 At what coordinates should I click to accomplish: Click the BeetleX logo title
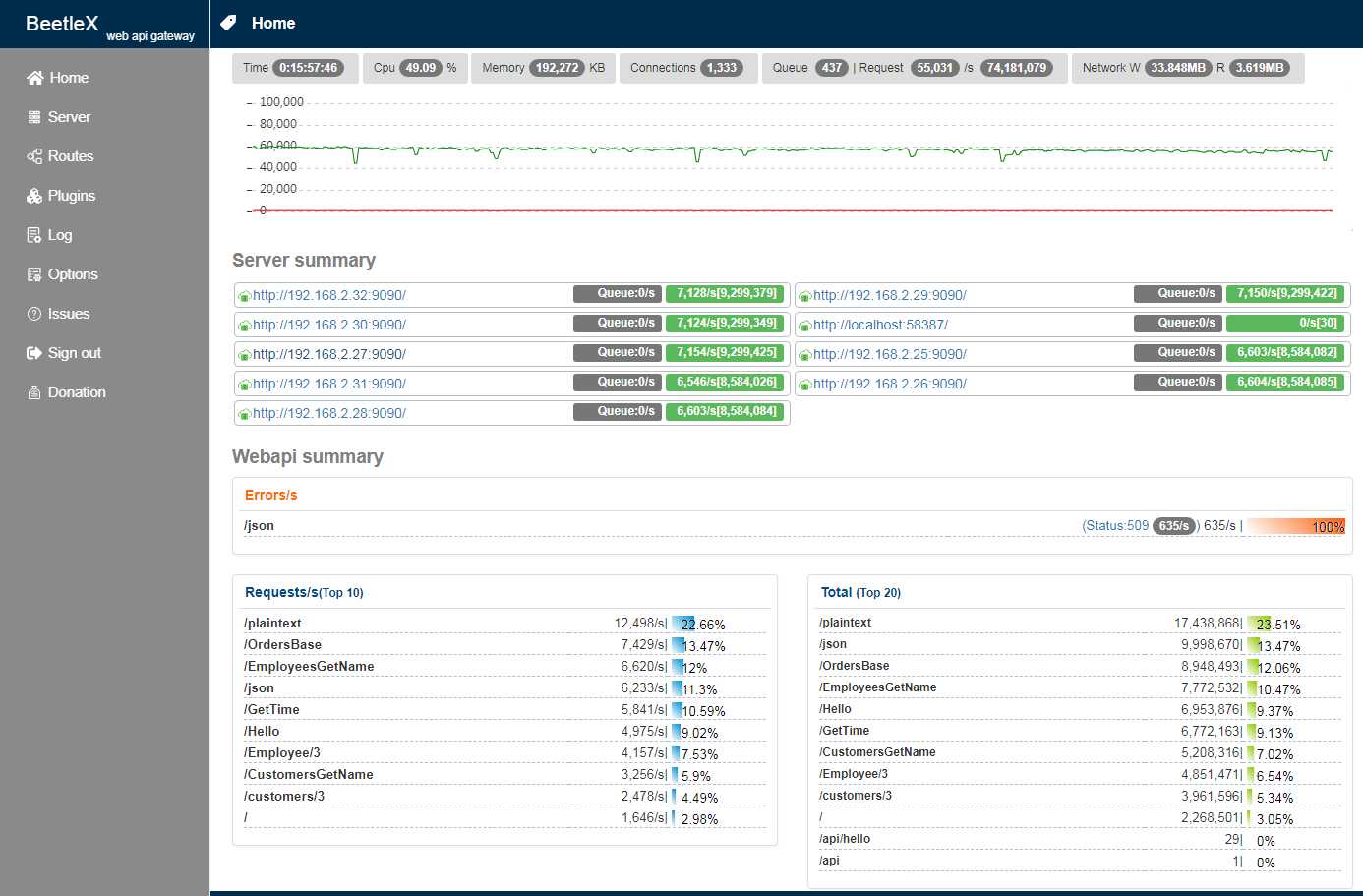coord(62,24)
